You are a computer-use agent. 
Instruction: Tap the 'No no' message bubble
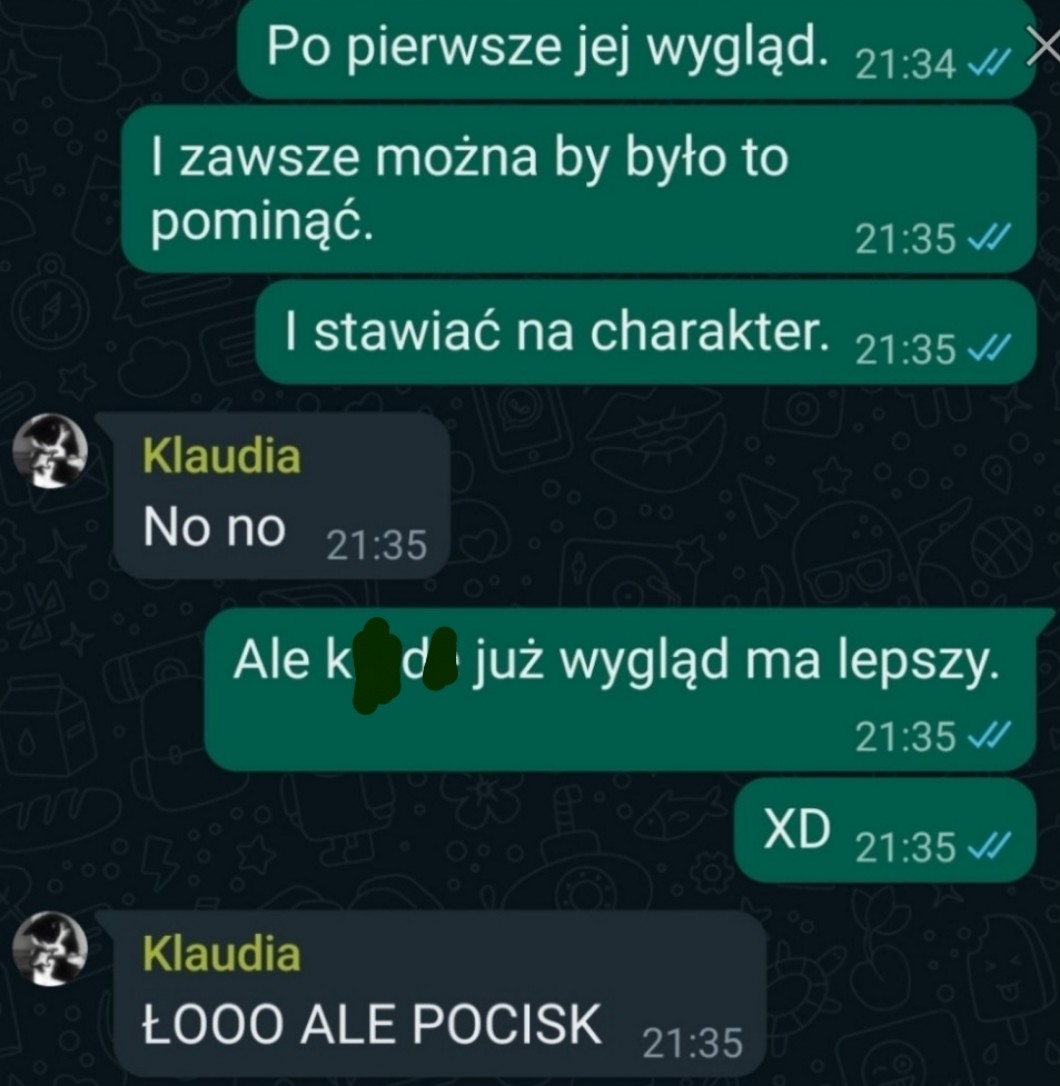[x=282, y=496]
